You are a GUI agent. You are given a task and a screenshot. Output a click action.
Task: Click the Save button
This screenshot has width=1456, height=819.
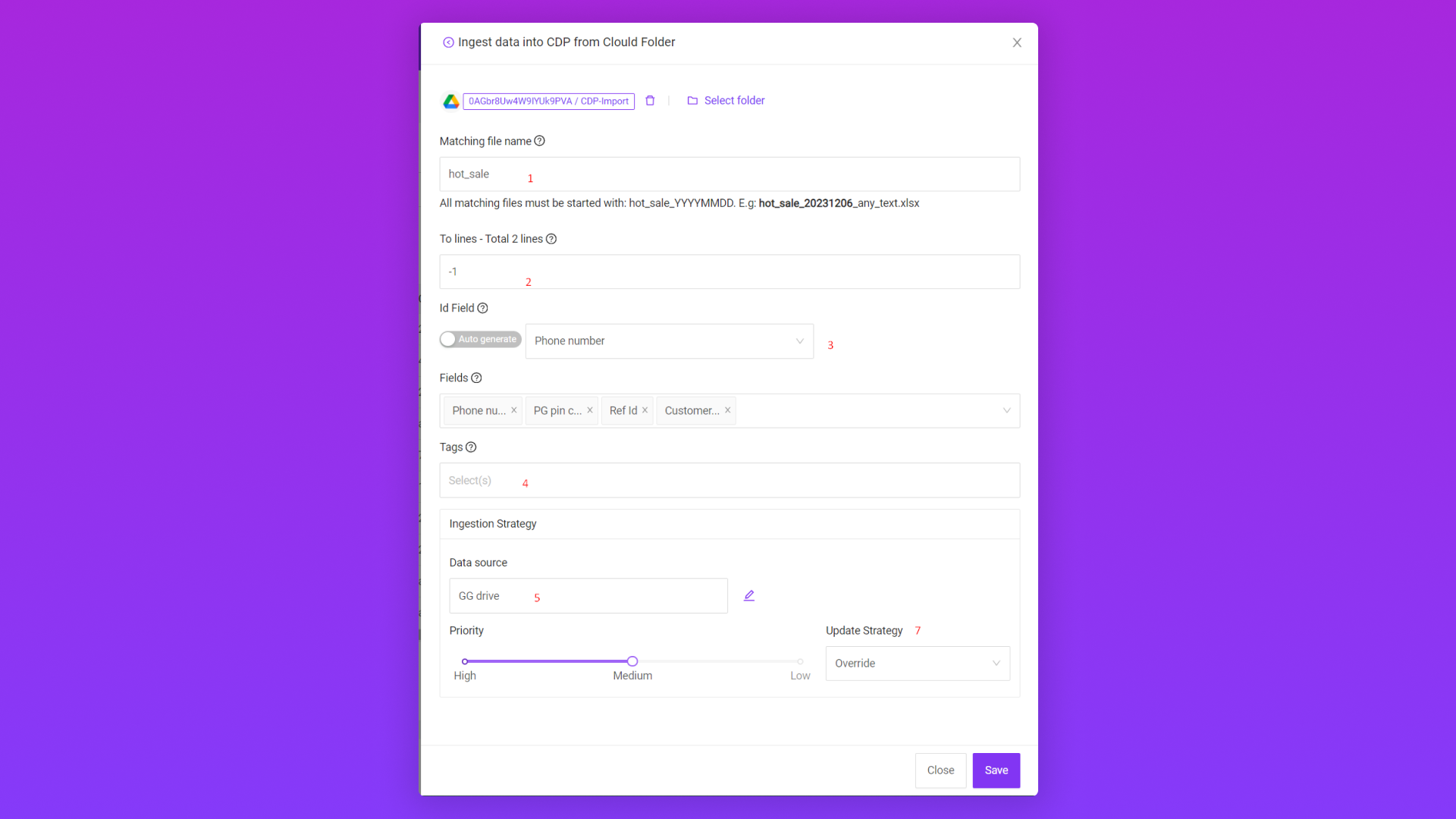click(996, 770)
